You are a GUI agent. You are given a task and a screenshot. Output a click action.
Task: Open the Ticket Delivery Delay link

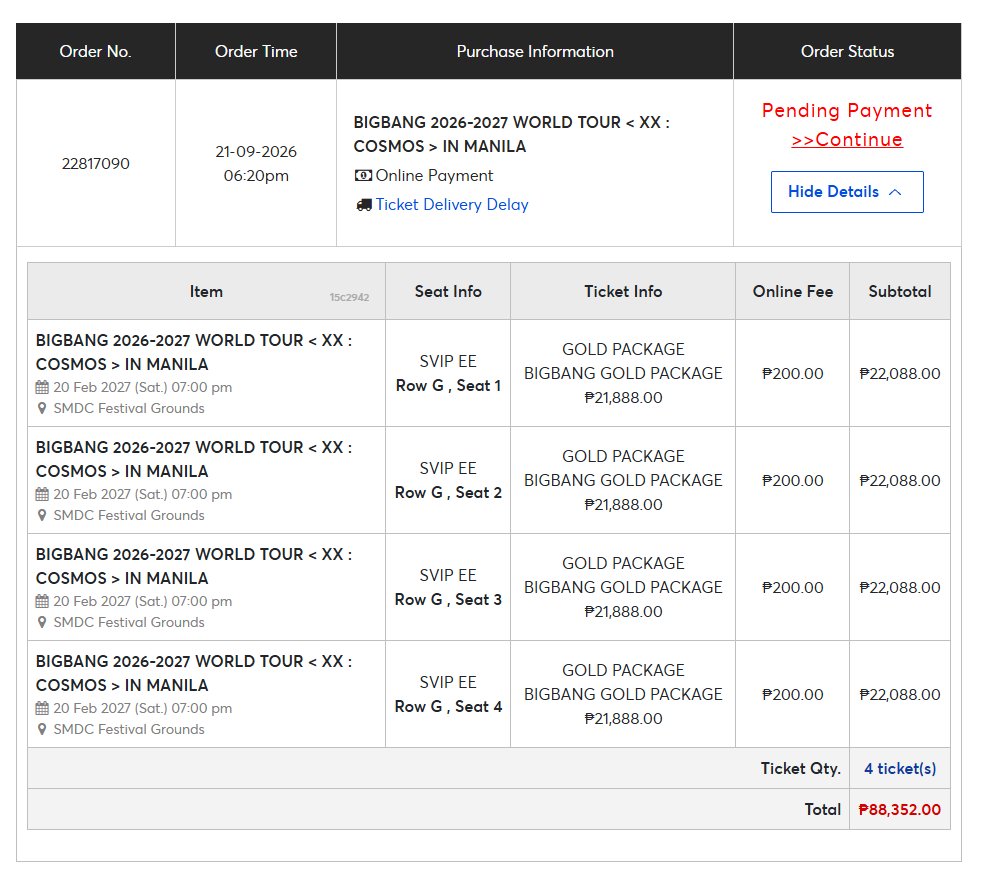(x=452, y=205)
